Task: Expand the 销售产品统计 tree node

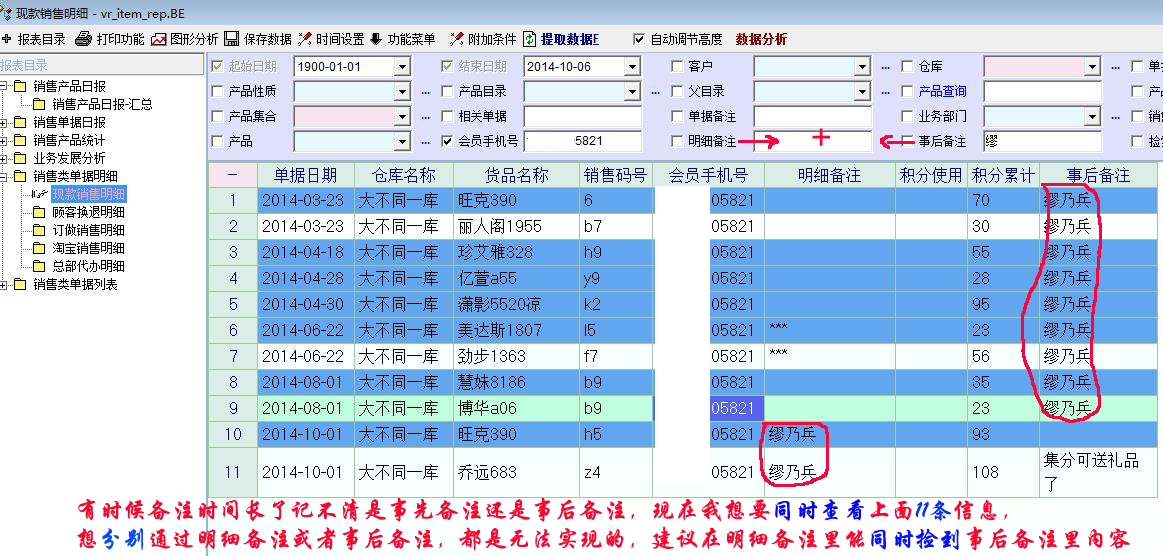Action: pos(6,140)
